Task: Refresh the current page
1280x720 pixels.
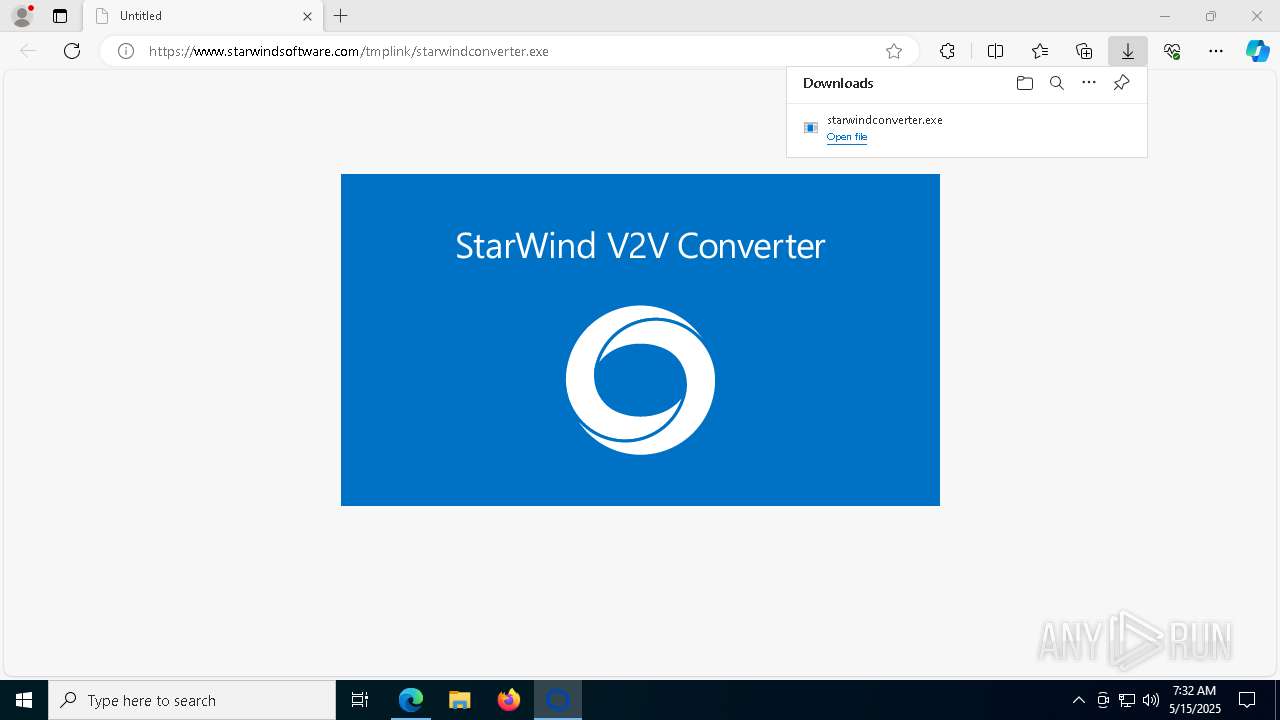Action: click(x=72, y=51)
